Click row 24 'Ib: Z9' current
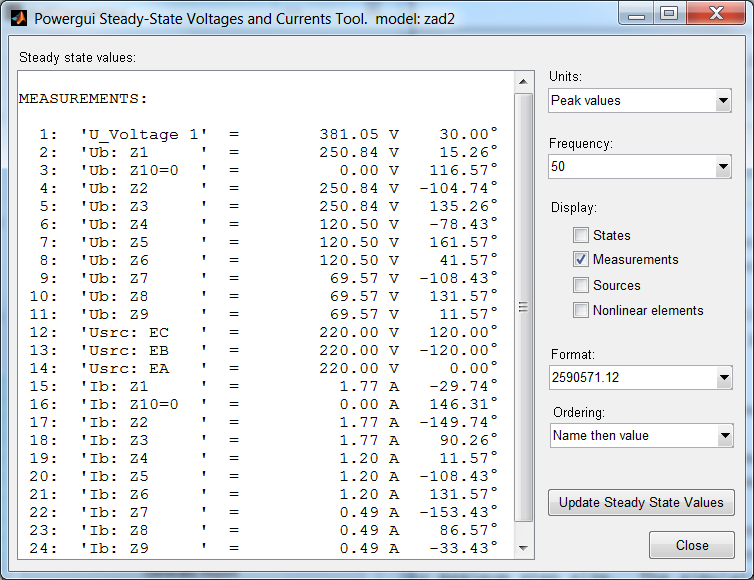The image size is (754, 580). 263,549
